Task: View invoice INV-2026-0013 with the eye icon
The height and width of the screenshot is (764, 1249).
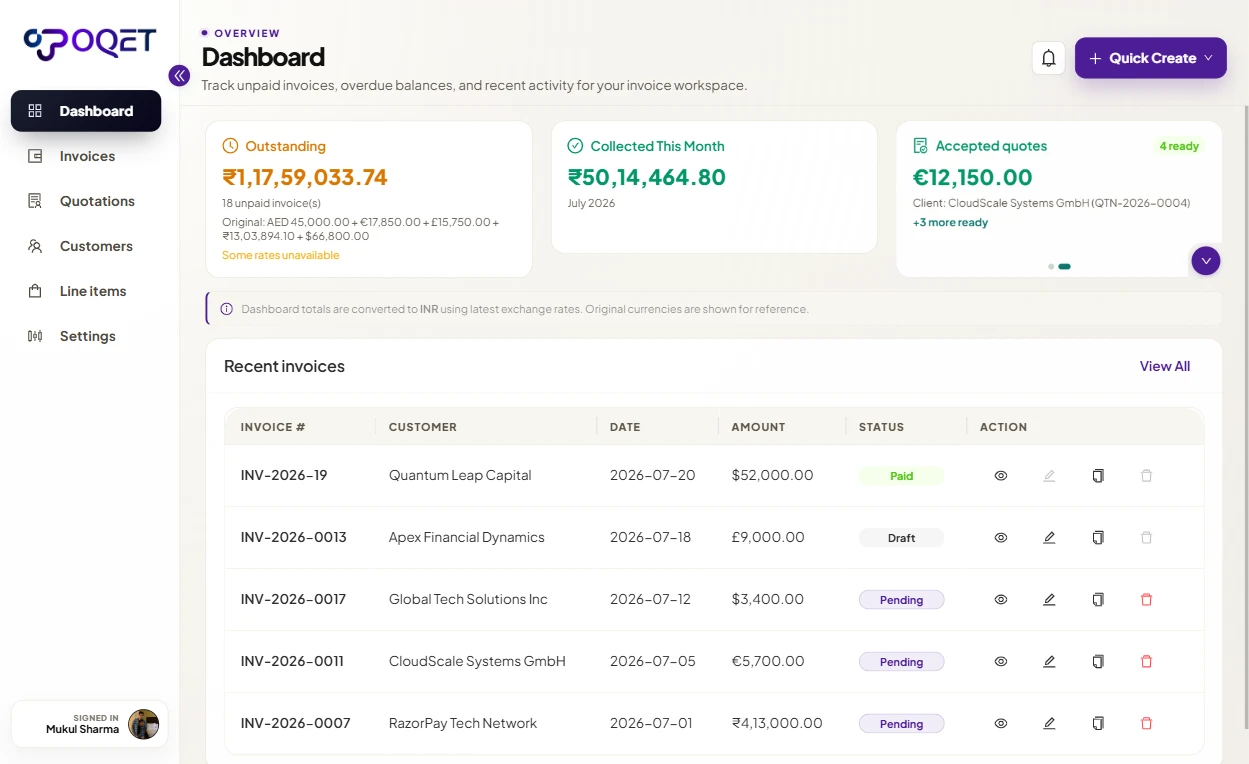Action: point(1000,538)
